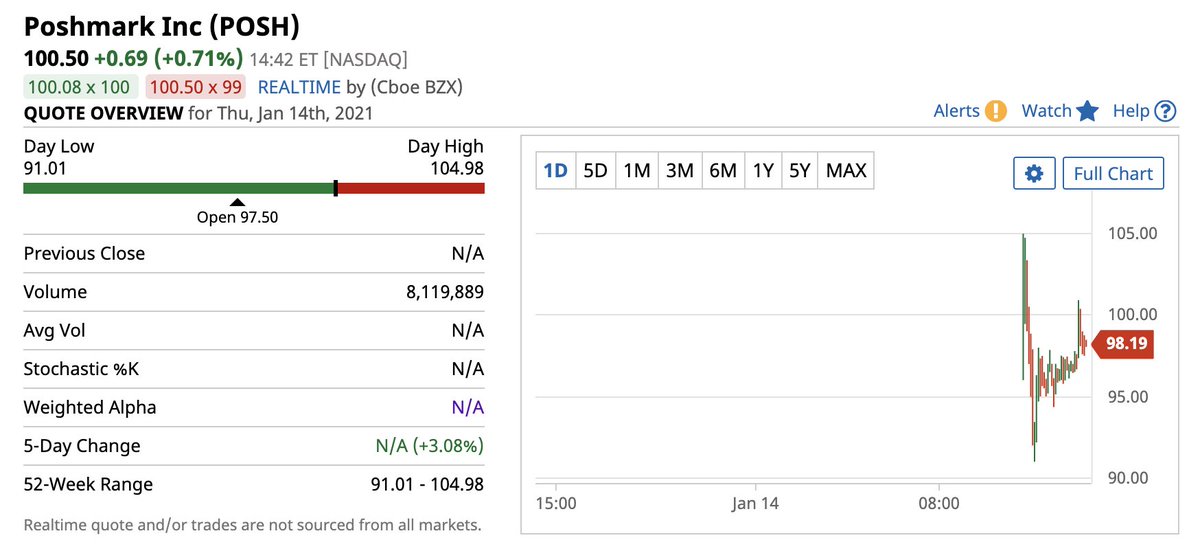1200x551 pixels.
Task: Show the MAX chart period
Action: tap(846, 170)
